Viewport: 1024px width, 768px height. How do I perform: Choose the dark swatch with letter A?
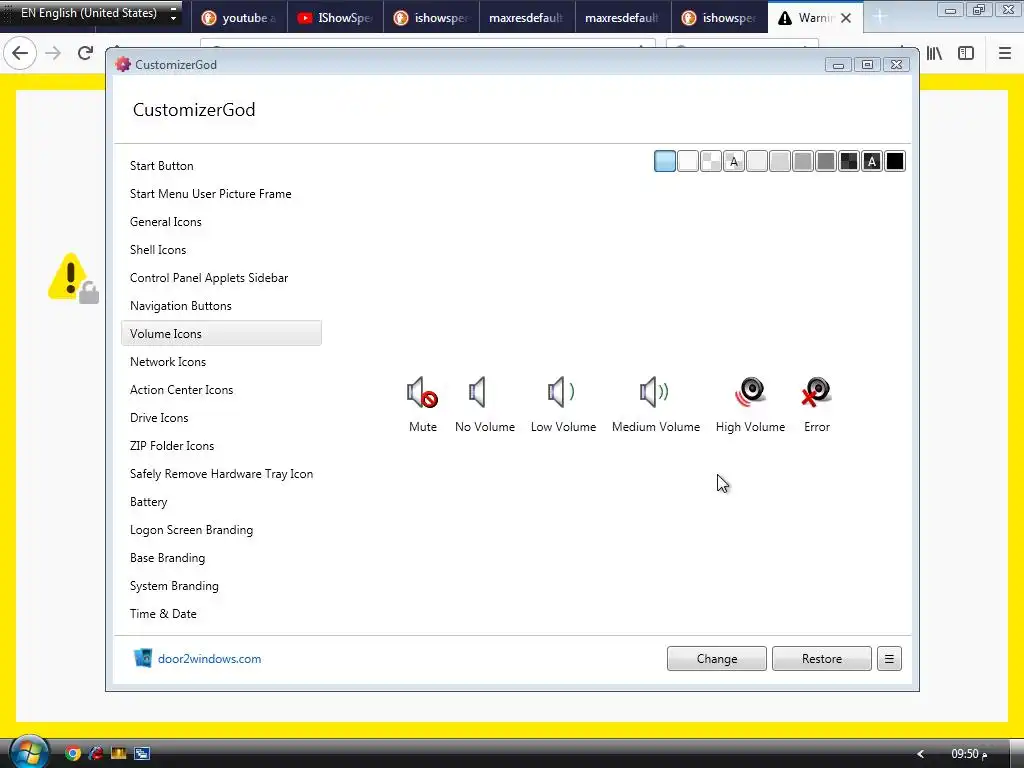click(x=872, y=161)
